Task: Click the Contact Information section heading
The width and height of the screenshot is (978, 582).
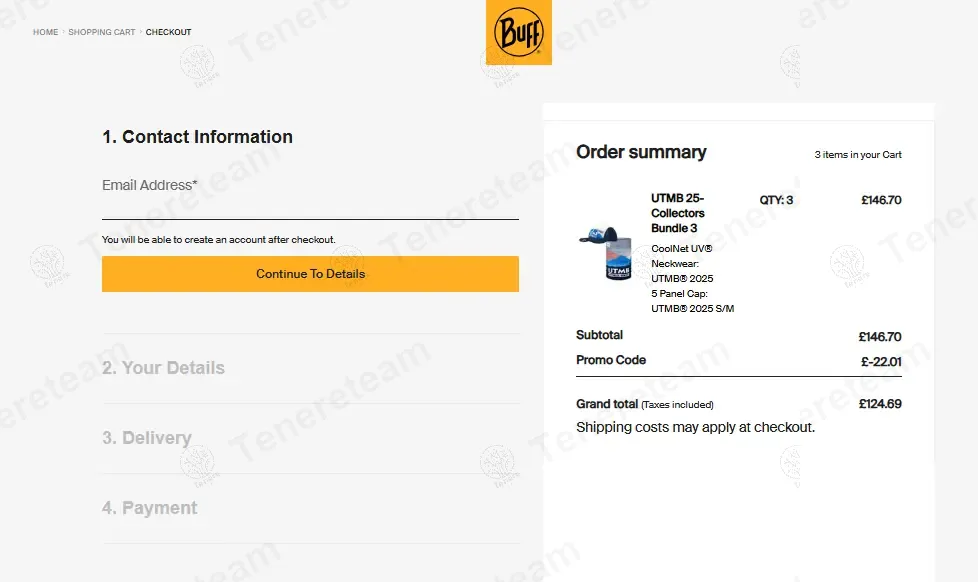Action: click(197, 137)
